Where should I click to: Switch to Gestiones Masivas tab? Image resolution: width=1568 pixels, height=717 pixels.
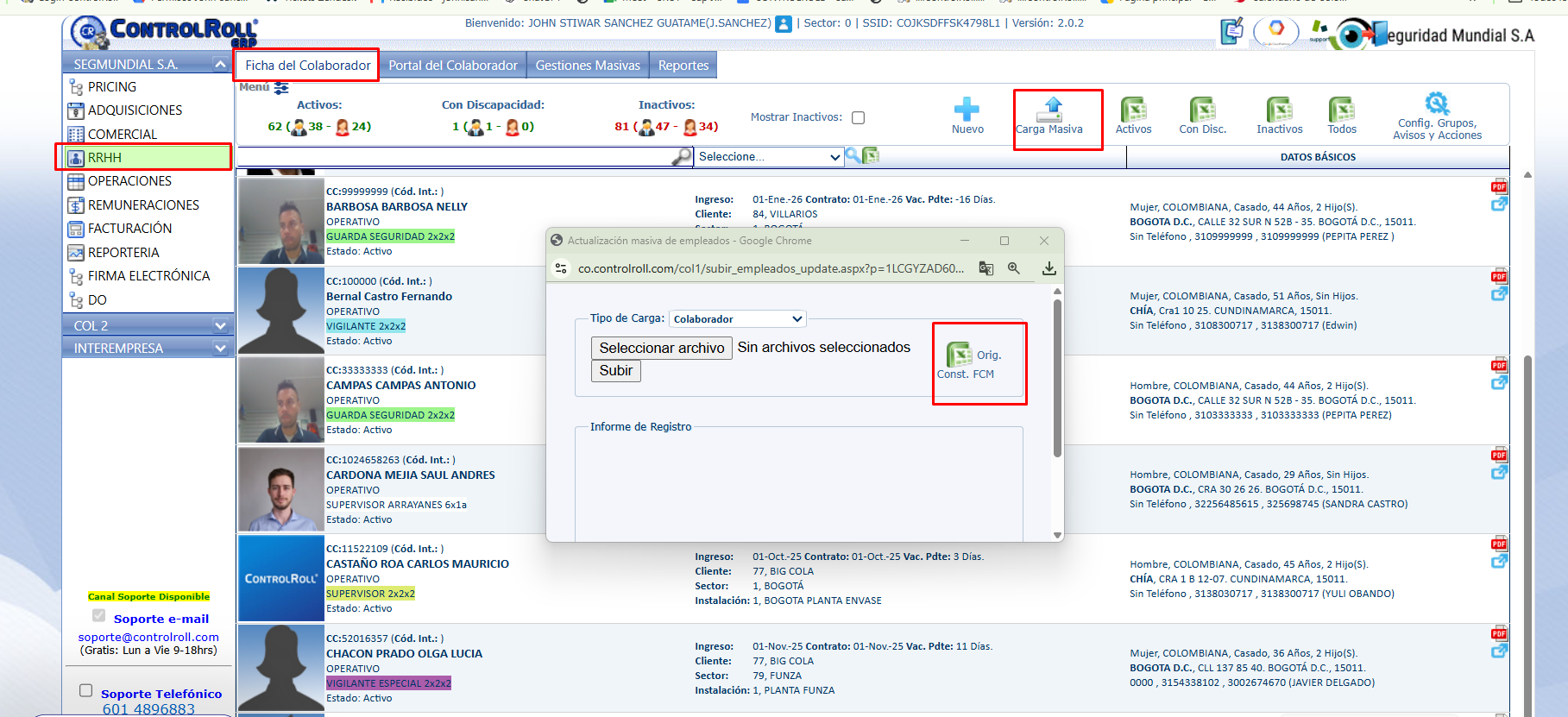coord(588,66)
